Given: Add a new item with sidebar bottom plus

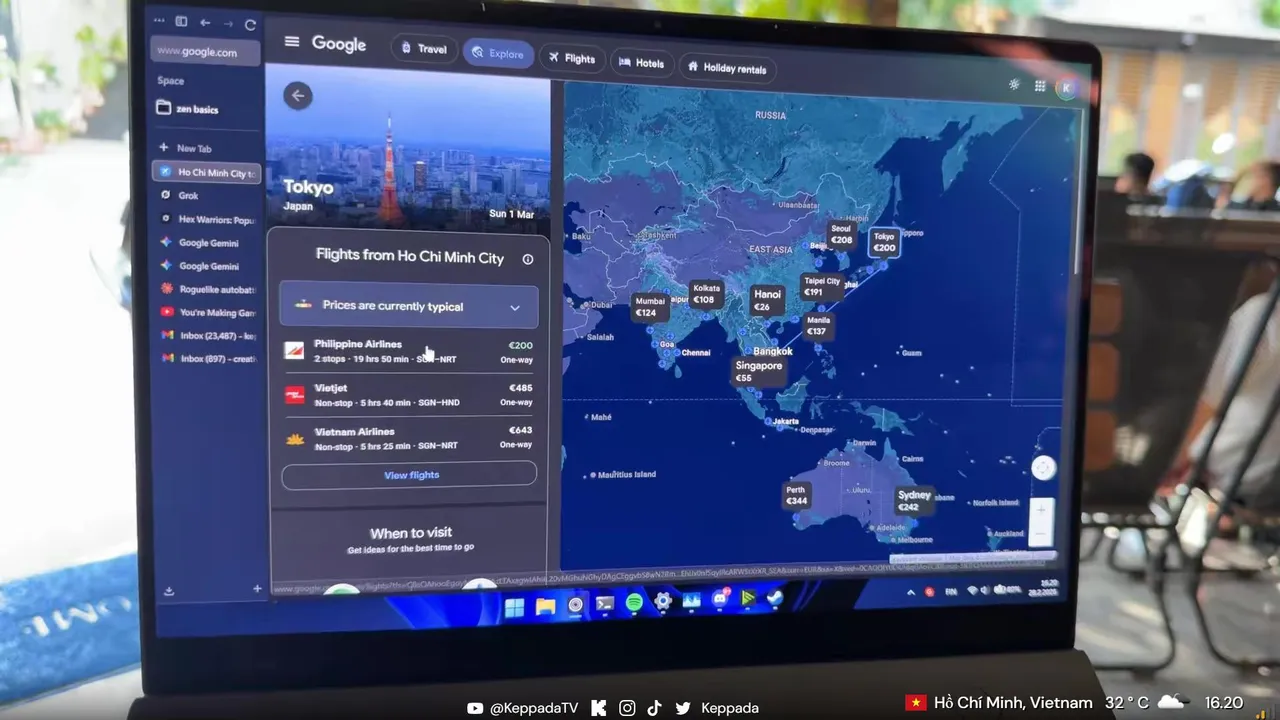Looking at the screenshot, I should (257, 589).
